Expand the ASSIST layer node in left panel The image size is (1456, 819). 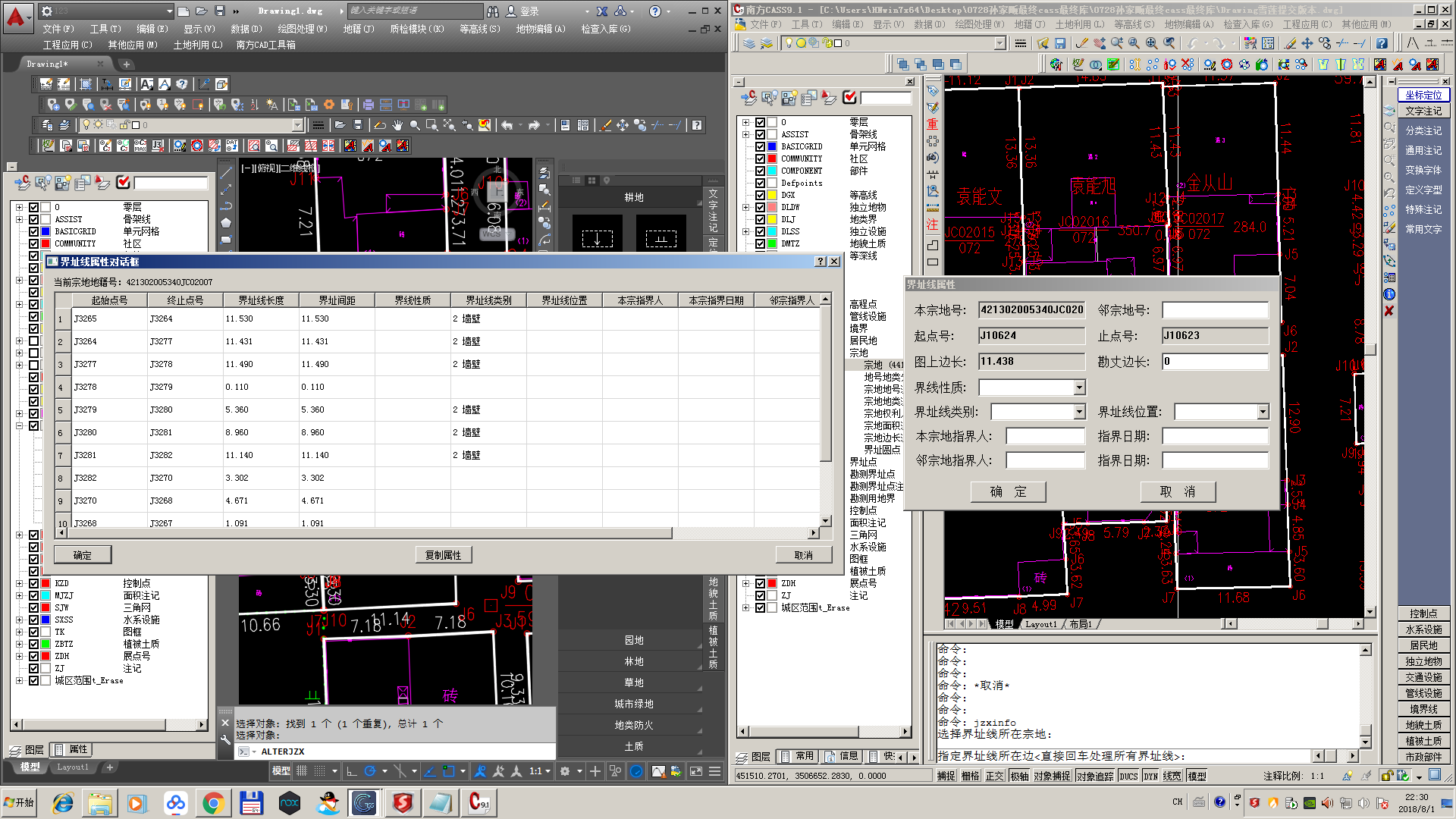tap(20, 219)
